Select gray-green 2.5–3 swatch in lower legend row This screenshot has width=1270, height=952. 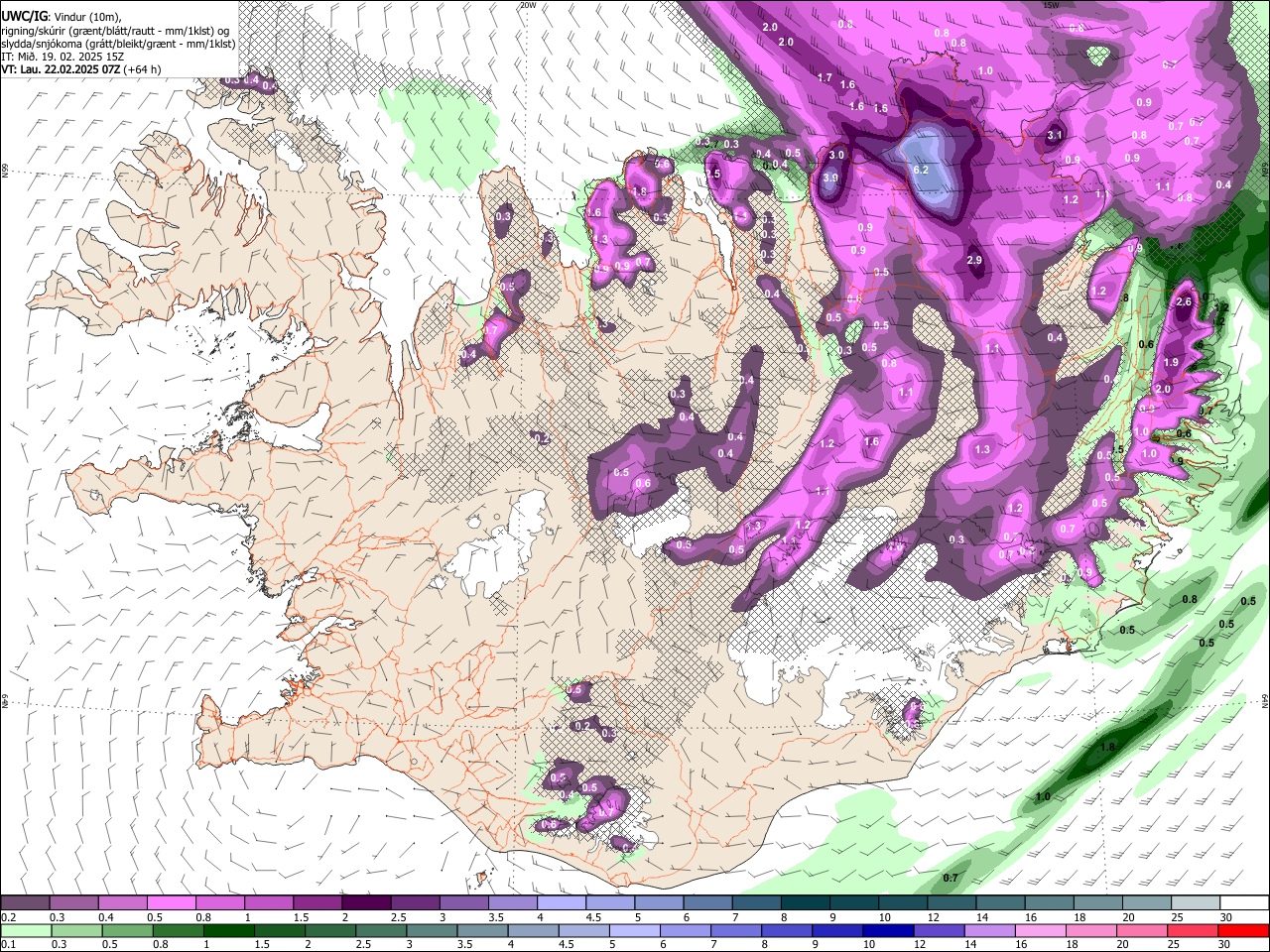[381, 930]
